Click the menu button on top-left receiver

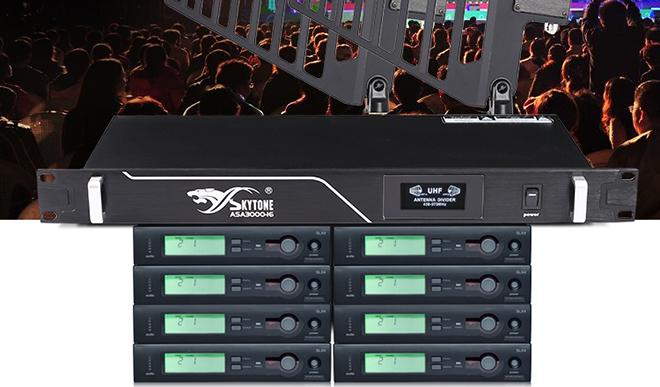point(236,242)
